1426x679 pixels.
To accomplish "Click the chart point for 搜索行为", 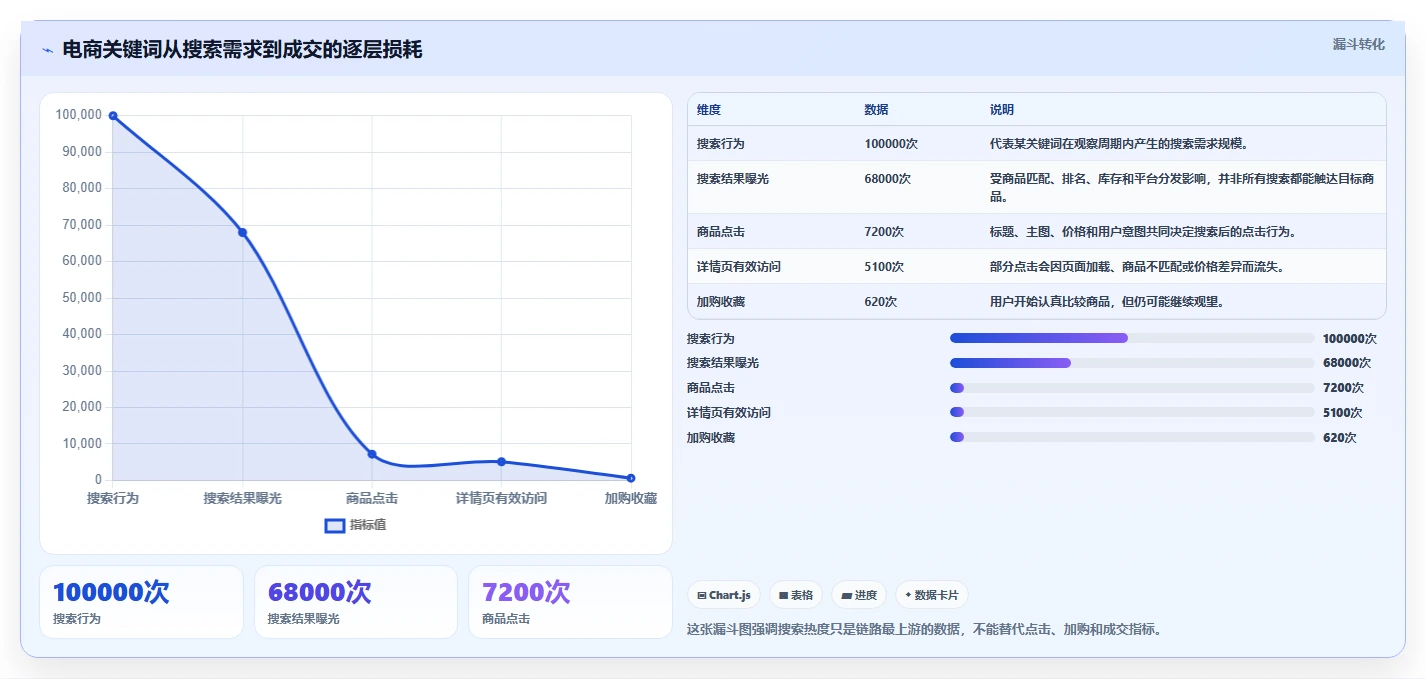I will coord(113,116).
